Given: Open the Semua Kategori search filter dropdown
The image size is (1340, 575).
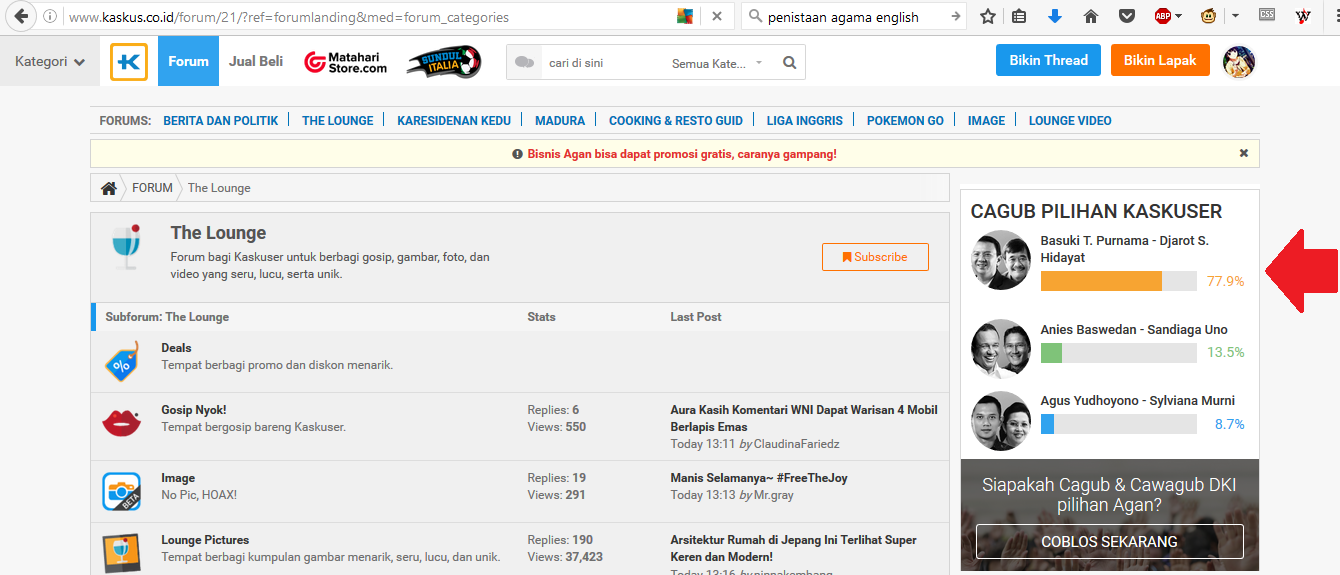Looking at the screenshot, I should pos(716,63).
